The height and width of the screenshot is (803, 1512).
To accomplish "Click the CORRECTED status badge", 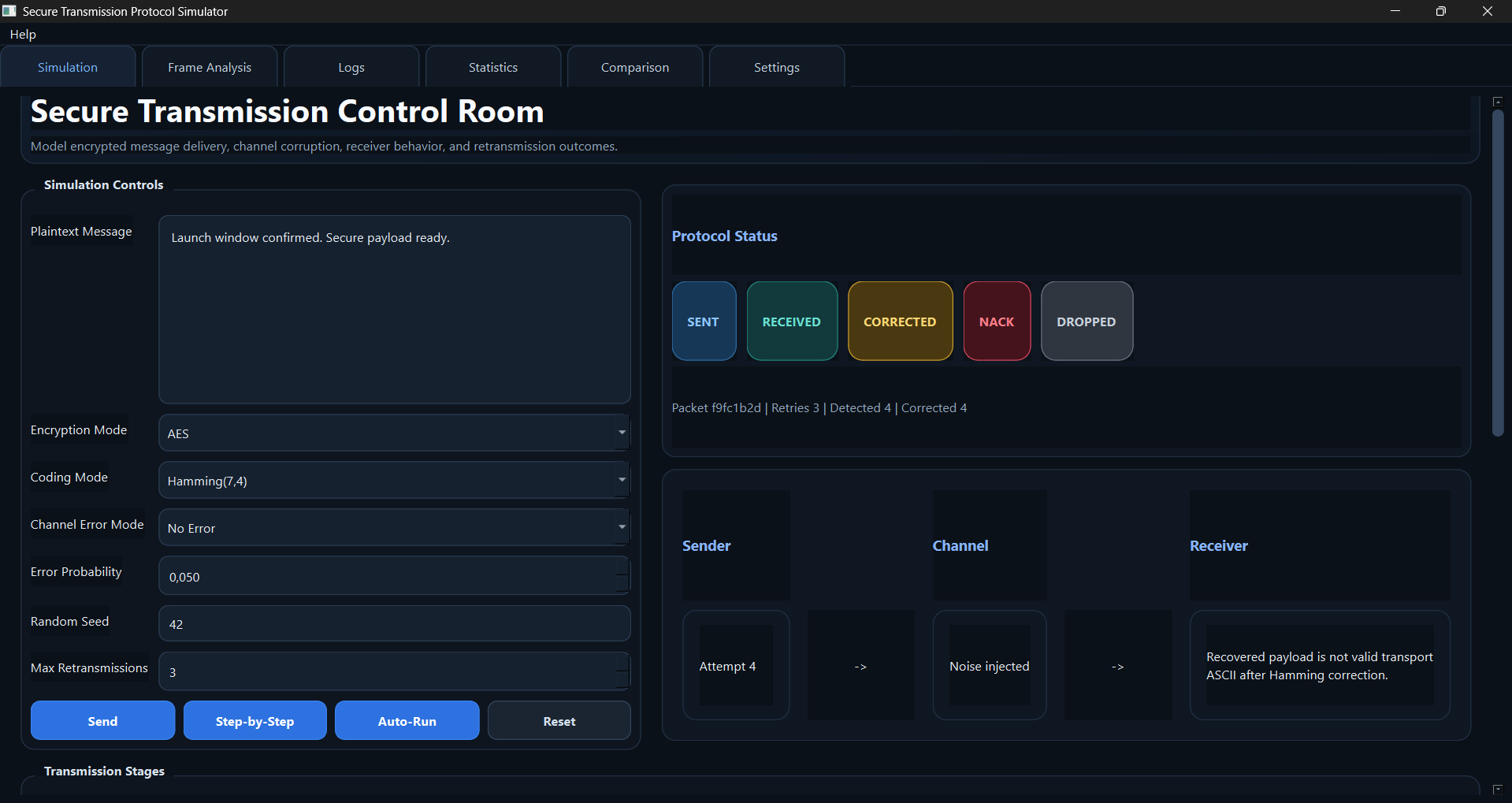I will tap(900, 321).
